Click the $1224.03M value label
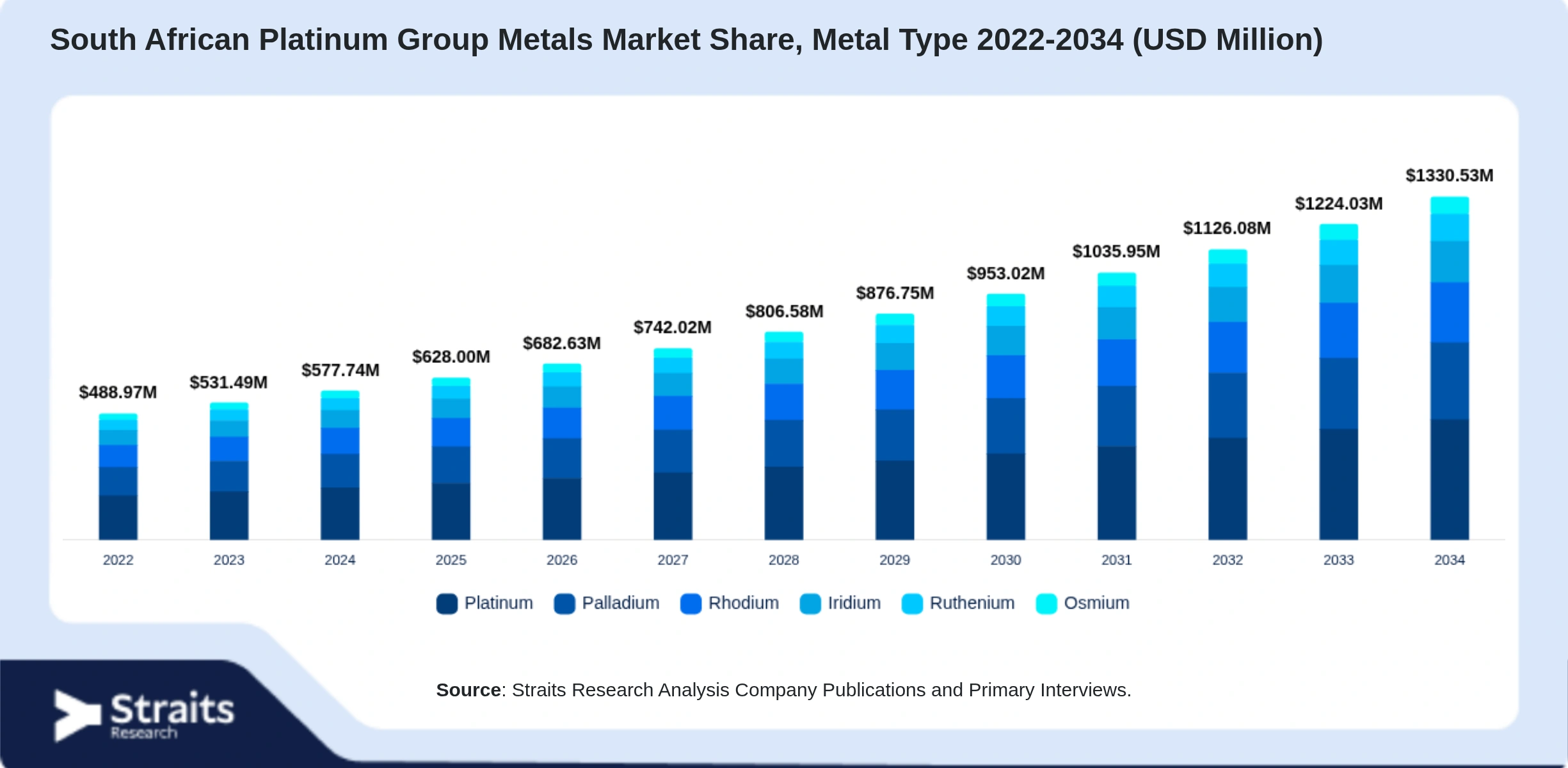The image size is (1568, 768). (1339, 204)
